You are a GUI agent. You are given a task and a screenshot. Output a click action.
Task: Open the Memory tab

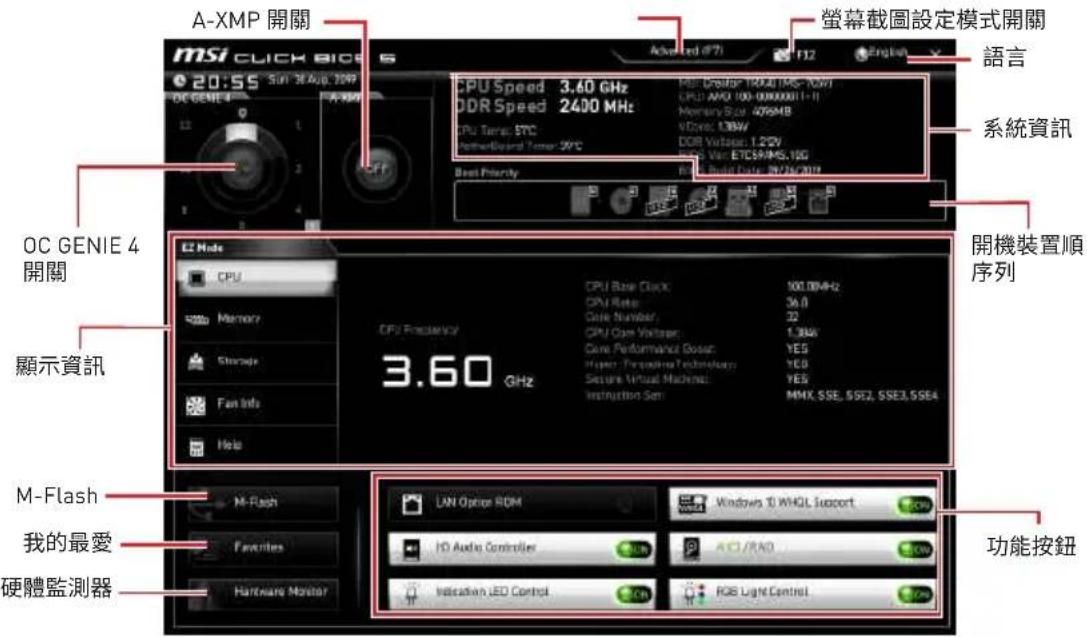(x=257, y=319)
